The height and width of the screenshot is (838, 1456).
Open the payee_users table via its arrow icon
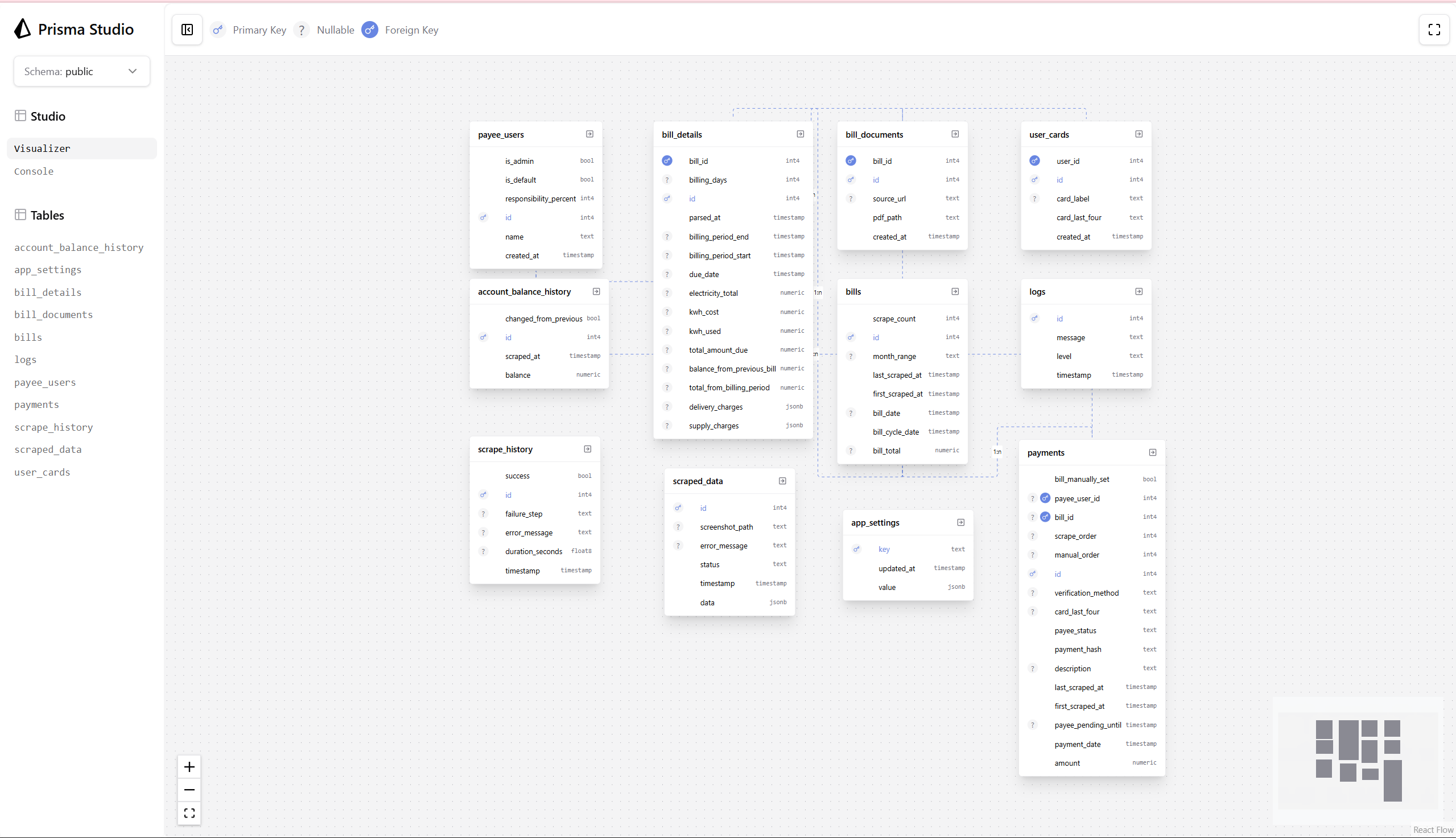click(589, 134)
